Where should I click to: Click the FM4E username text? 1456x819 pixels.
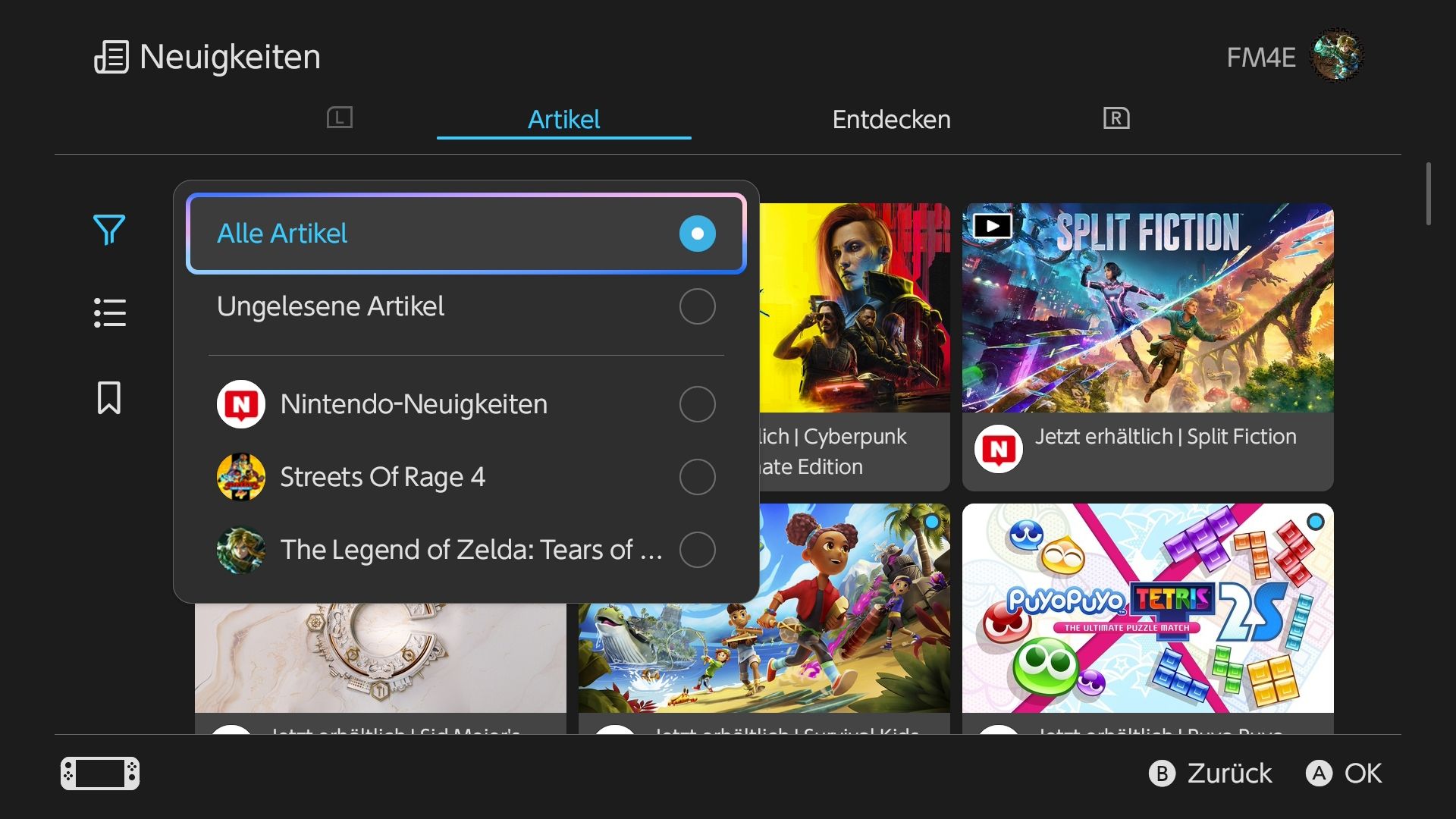coord(1261,58)
